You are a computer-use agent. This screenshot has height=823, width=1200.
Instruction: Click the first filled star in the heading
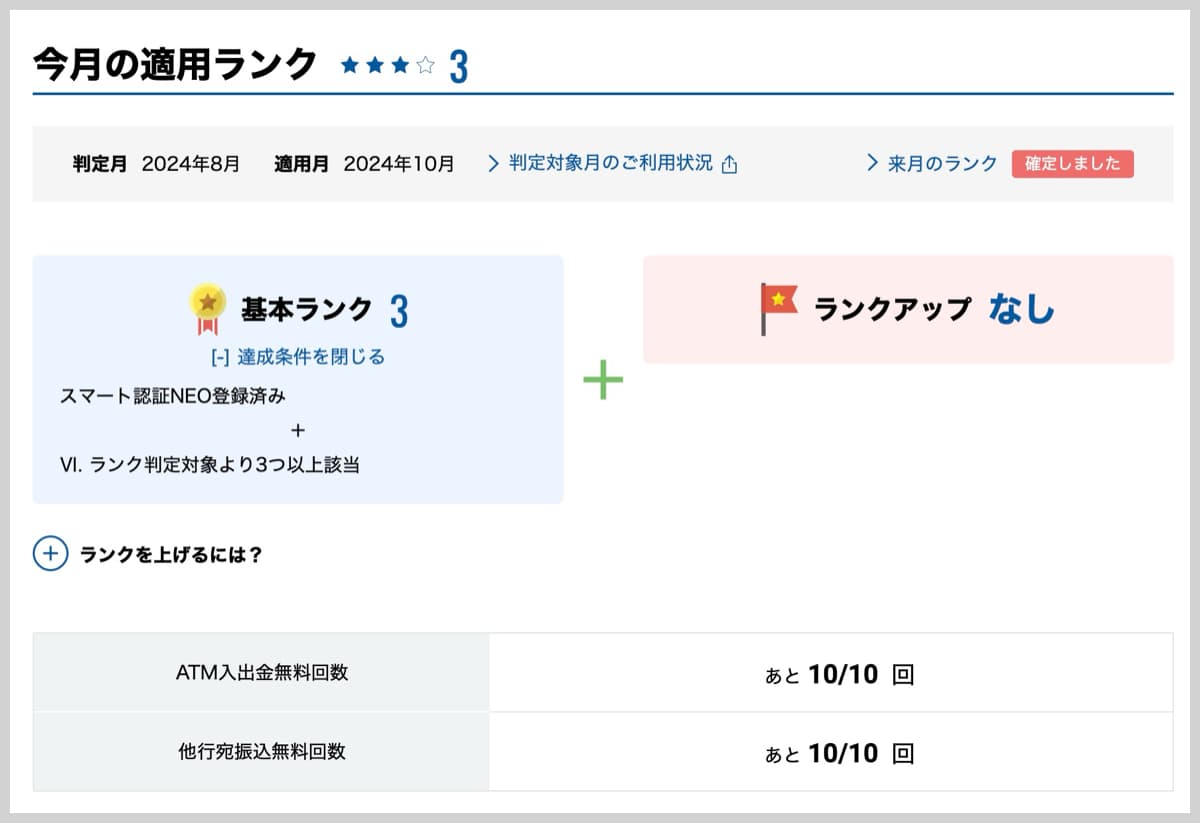pos(350,66)
